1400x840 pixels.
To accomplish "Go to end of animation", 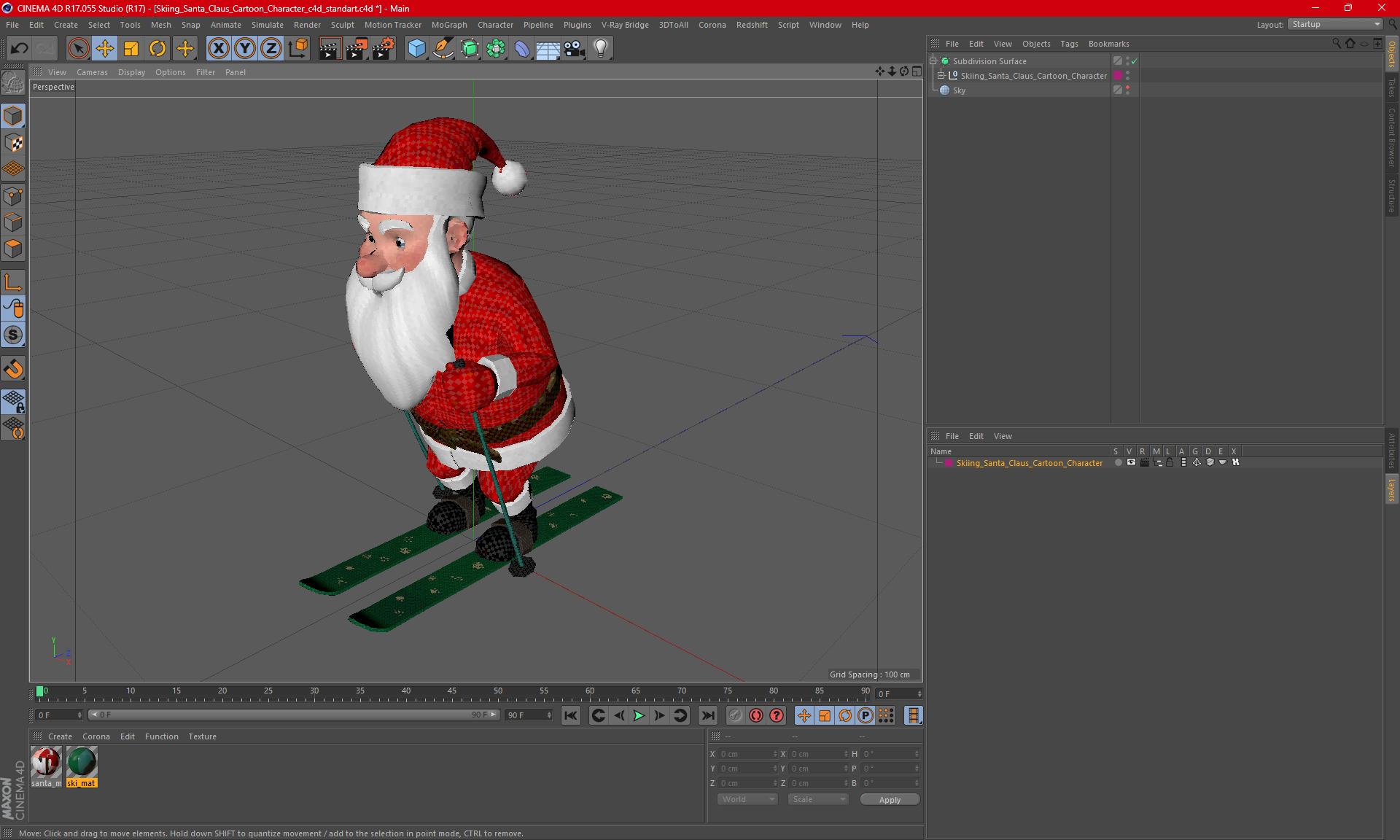I will click(707, 715).
